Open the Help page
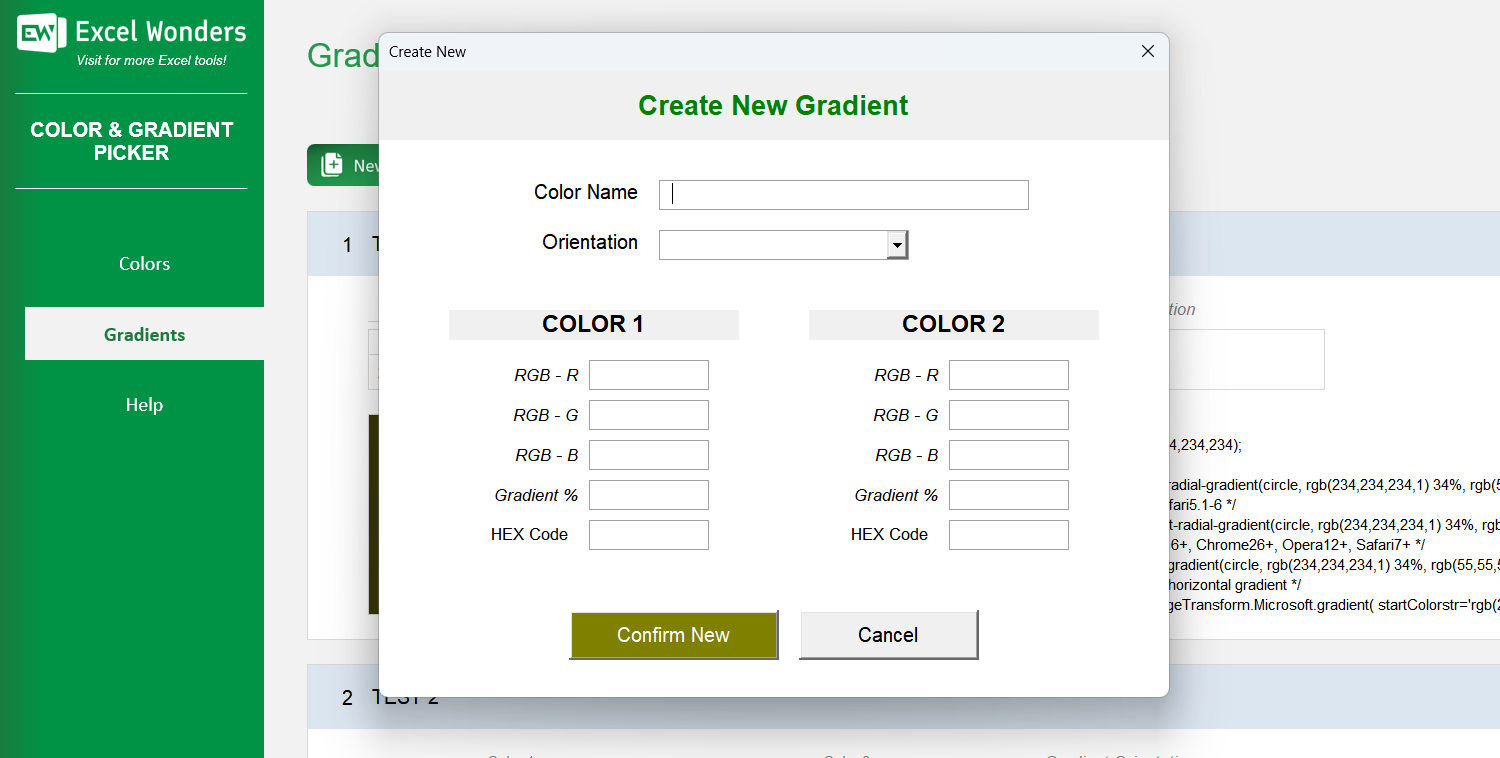The height and width of the screenshot is (758, 1500). click(x=144, y=404)
